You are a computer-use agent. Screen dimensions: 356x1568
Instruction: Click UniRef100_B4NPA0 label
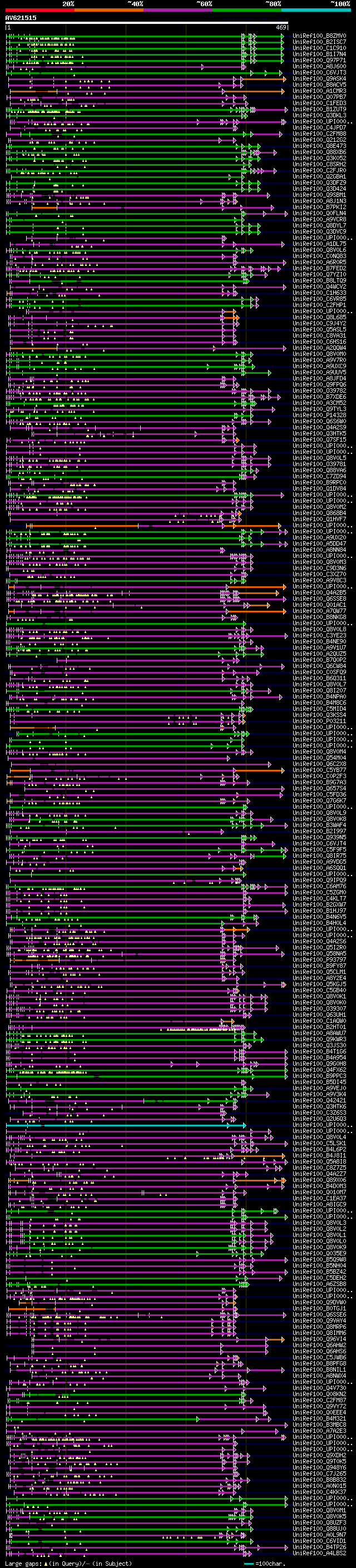point(319,697)
